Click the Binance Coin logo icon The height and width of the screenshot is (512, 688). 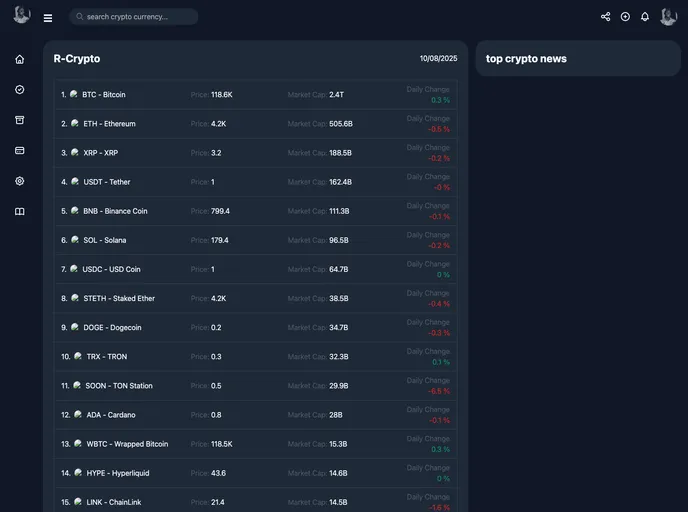pos(75,211)
